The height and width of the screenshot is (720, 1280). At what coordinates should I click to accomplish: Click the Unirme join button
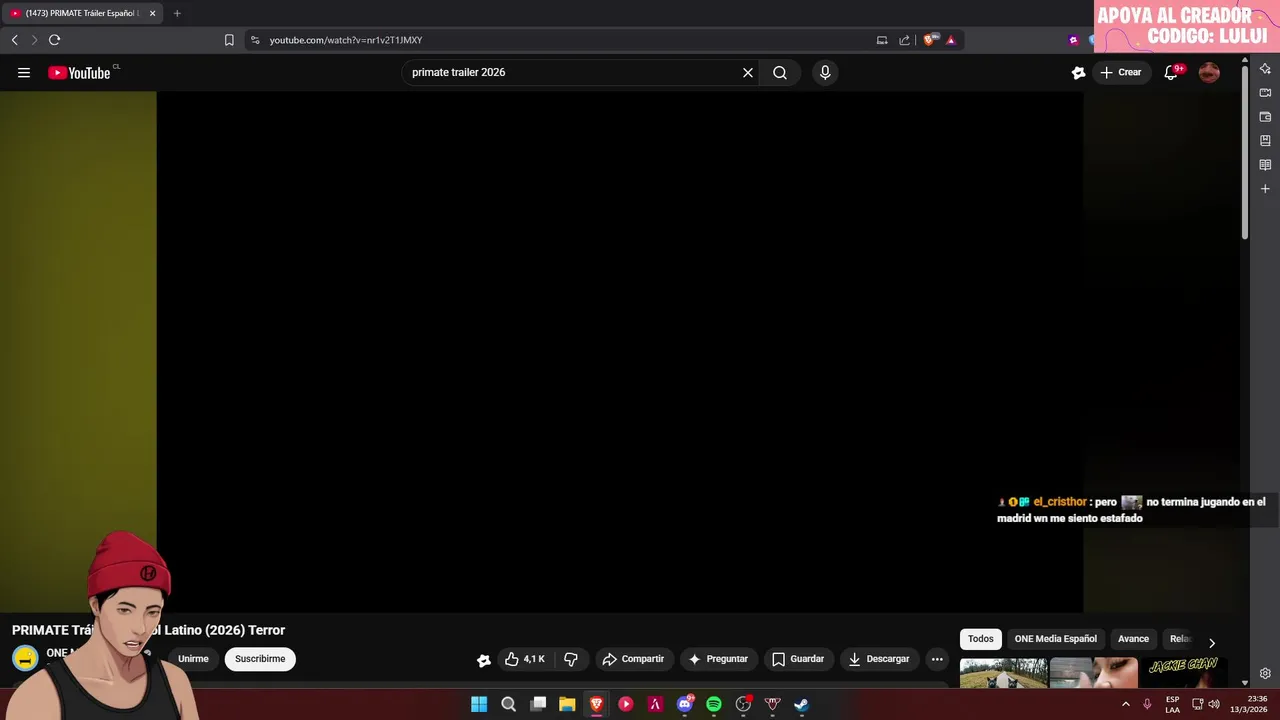(193, 659)
